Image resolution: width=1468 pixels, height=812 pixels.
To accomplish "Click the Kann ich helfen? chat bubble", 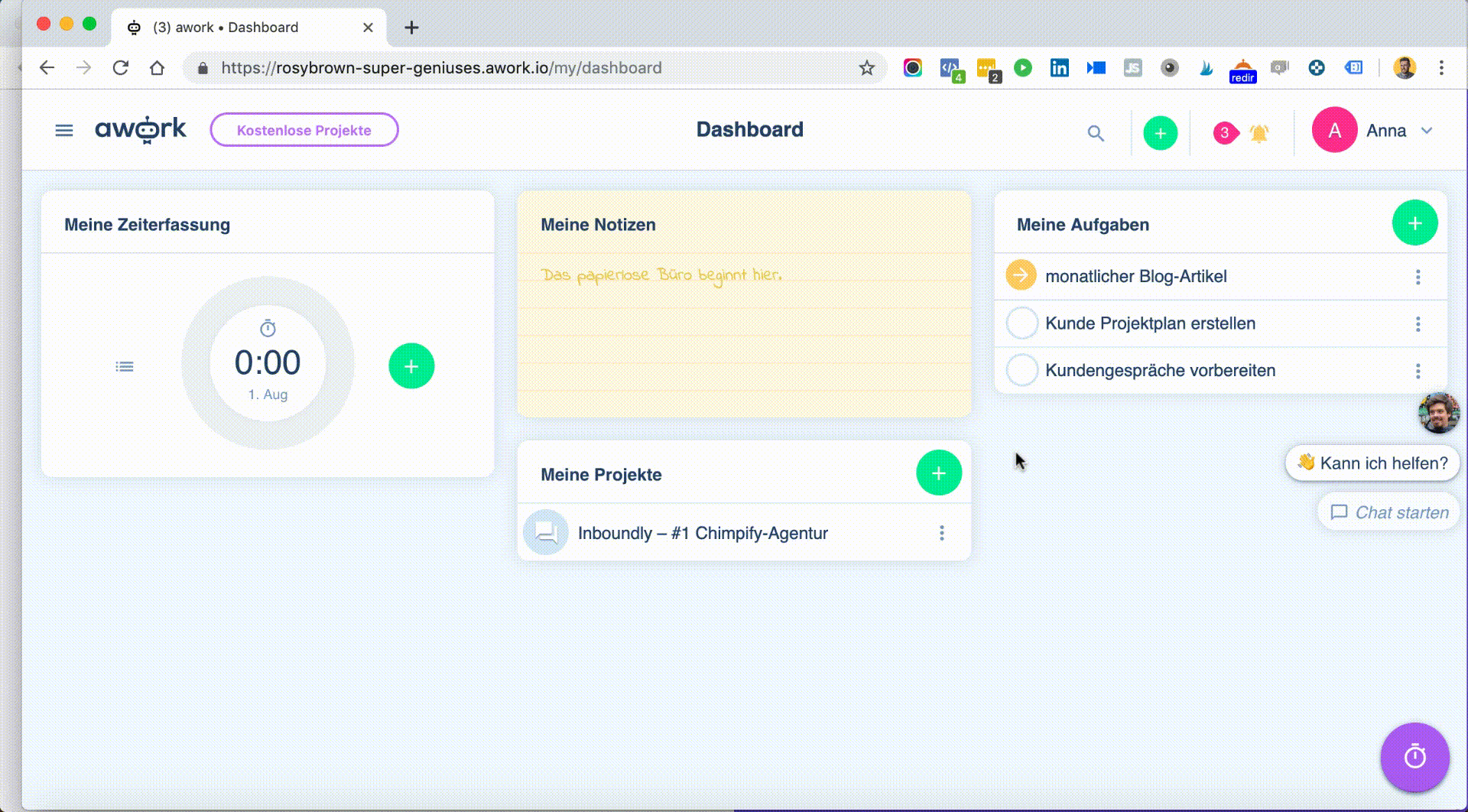I will tap(1372, 463).
